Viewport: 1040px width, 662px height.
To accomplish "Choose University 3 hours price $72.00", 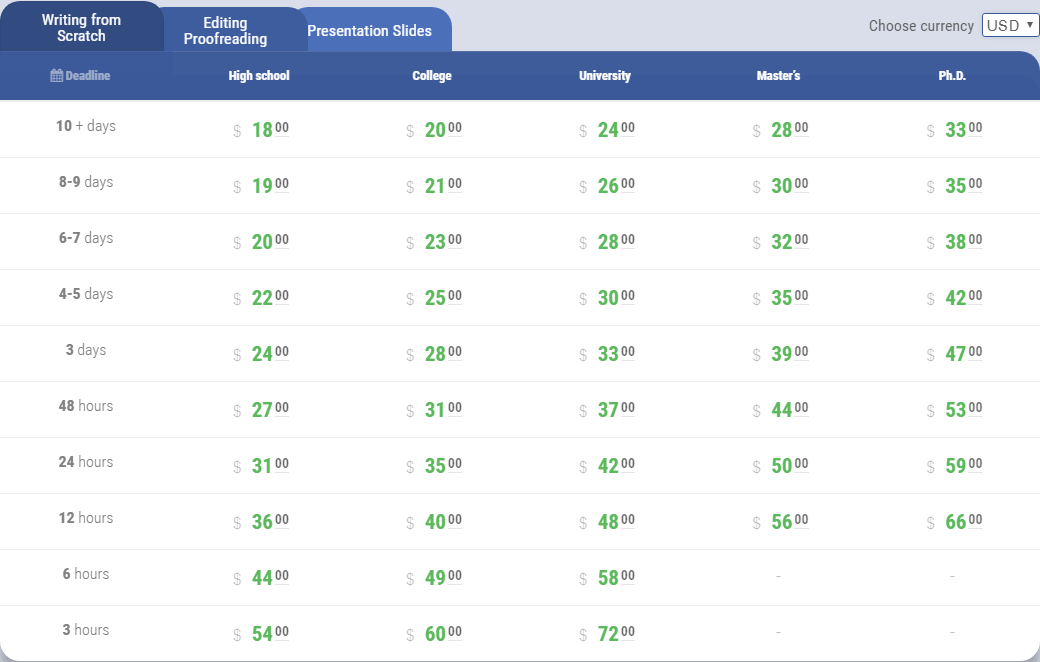I will pyautogui.click(x=608, y=633).
